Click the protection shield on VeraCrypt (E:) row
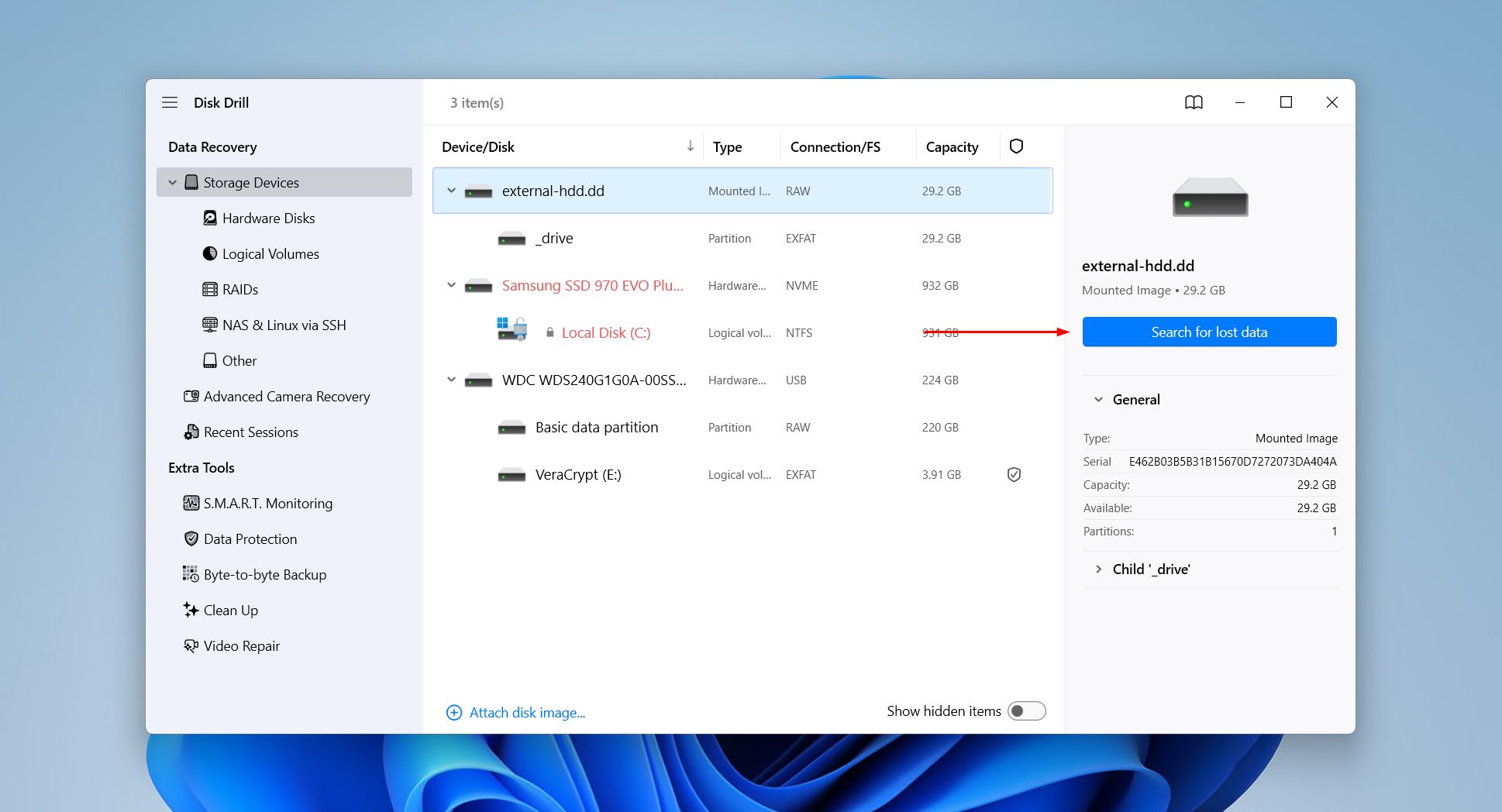The image size is (1502, 812). point(1014,475)
